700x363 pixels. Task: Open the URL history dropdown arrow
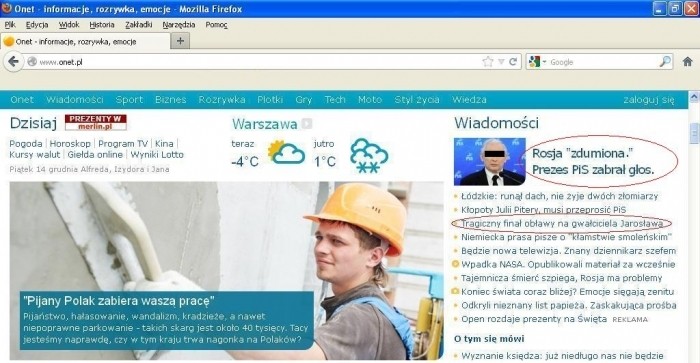click(x=501, y=62)
